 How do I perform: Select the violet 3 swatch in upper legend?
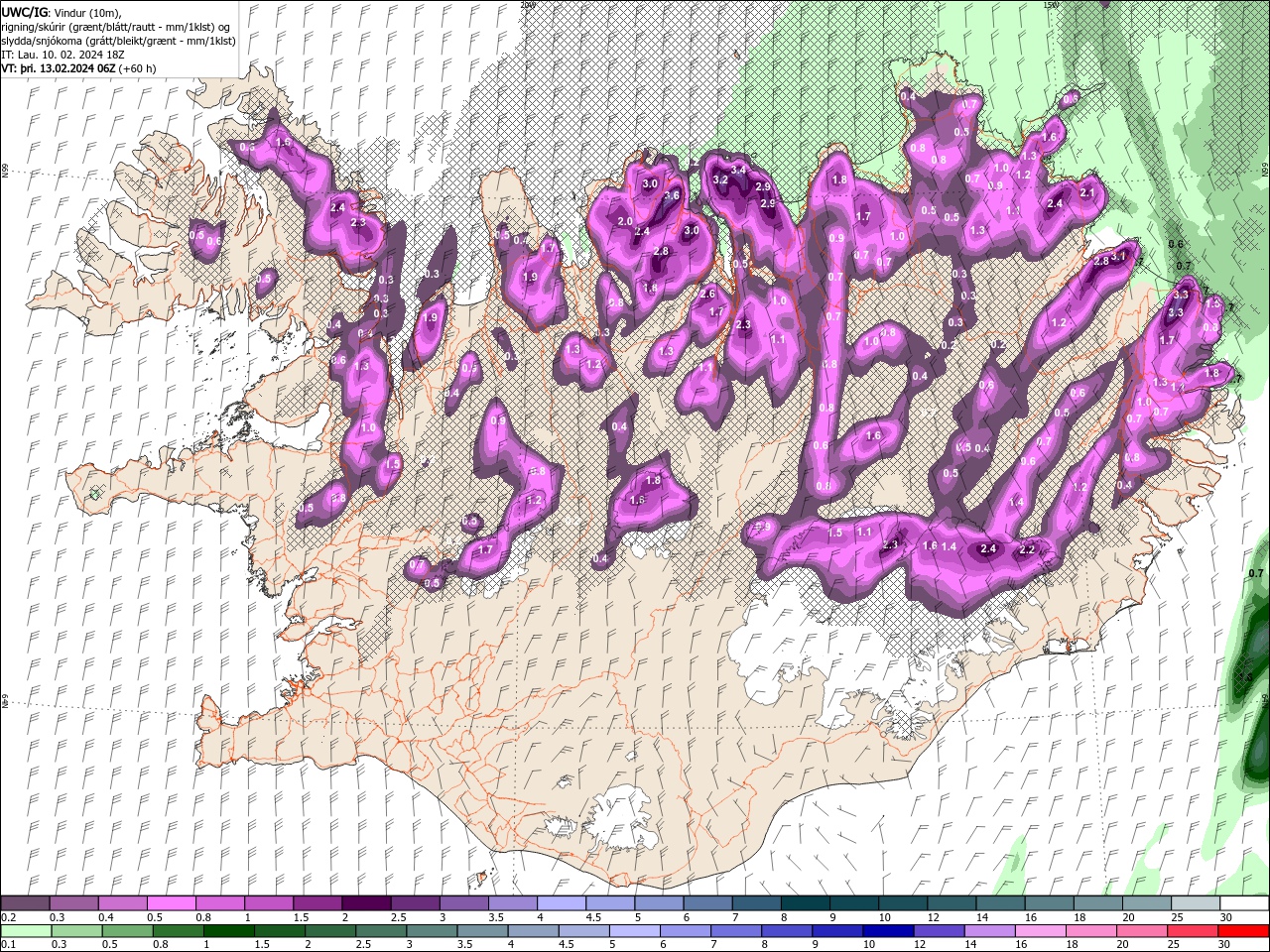pos(463,903)
